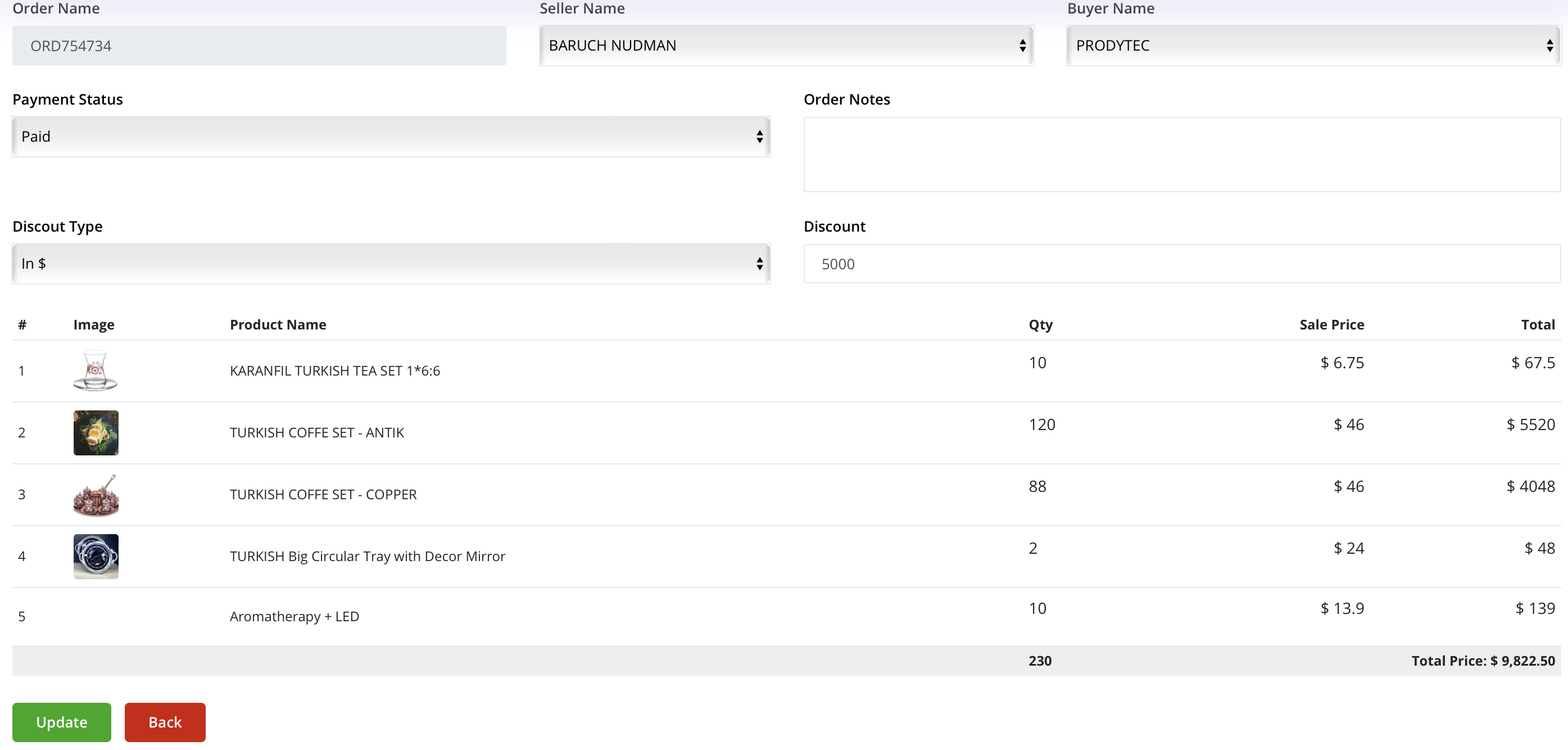Image resolution: width=1568 pixels, height=750 pixels.
Task: Click the Update button
Action: tap(61, 722)
